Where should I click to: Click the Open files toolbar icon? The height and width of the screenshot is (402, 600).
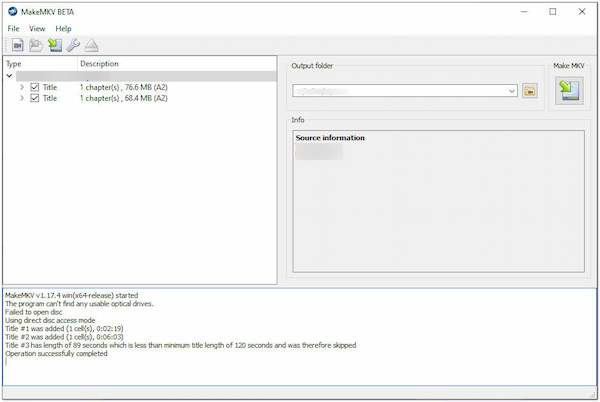coord(18,45)
